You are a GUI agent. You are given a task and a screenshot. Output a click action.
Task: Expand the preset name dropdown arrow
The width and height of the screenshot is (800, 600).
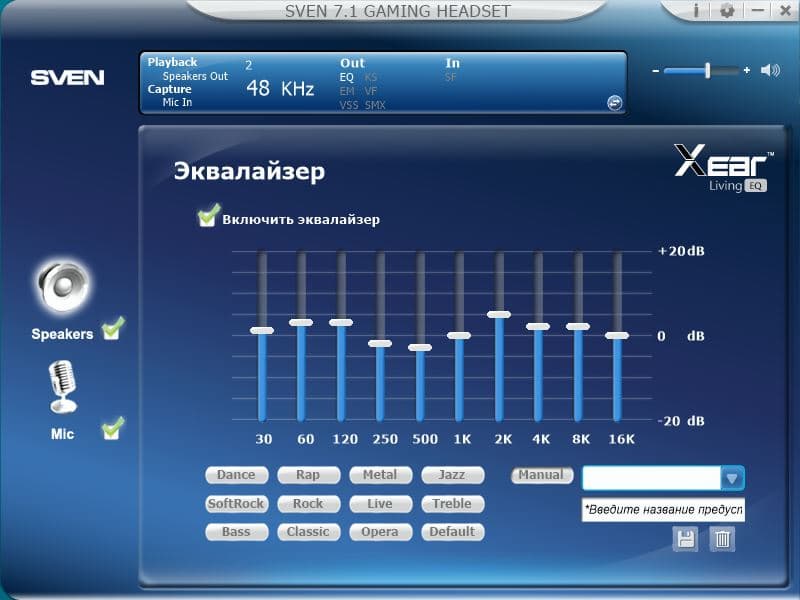pos(732,479)
